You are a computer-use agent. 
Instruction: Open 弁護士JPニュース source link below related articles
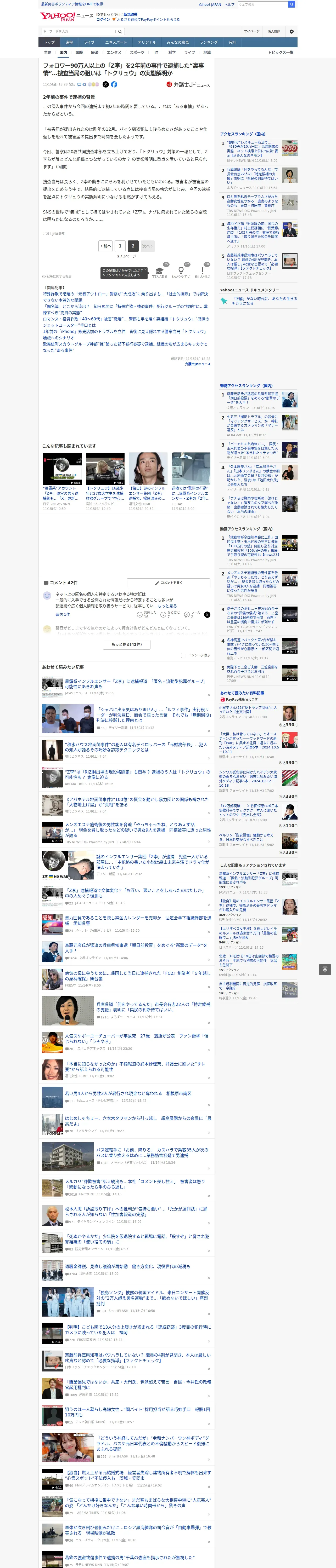click(198, 364)
